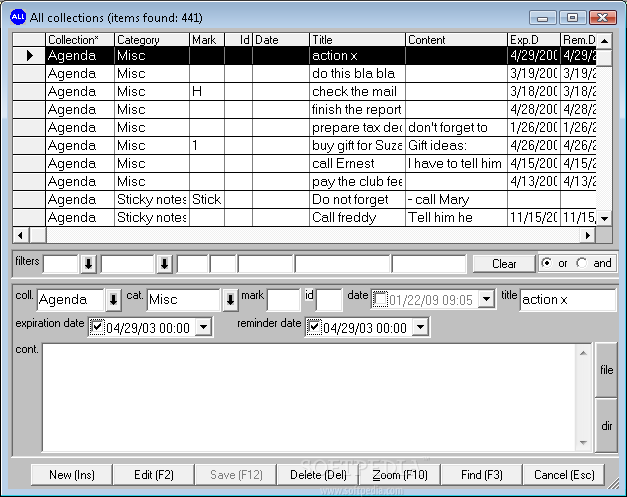Viewport: 627px width, 497px height.
Task: Click the Id column header
Action: [239, 40]
